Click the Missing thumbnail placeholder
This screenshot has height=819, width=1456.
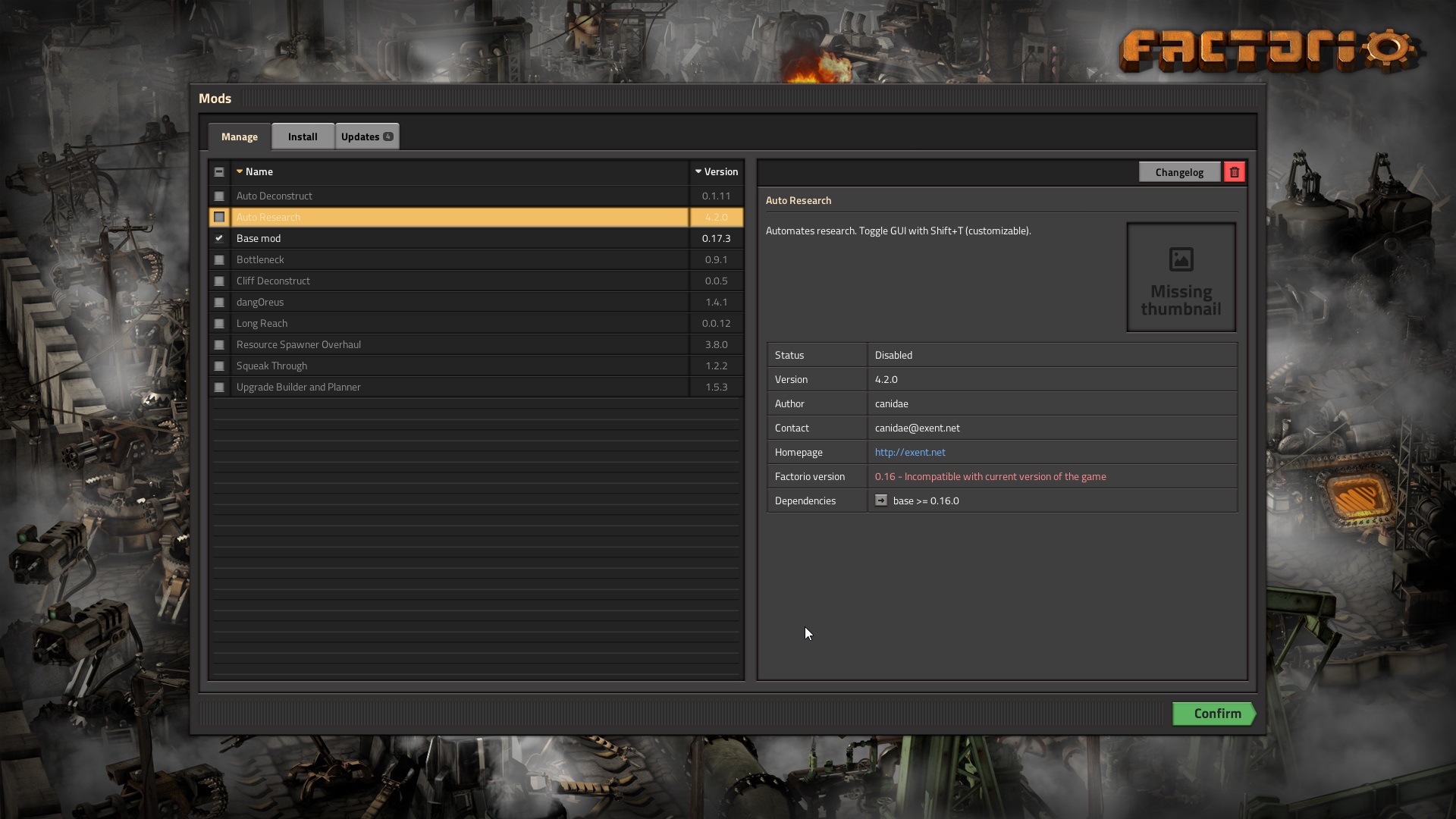[x=1181, y=278]
